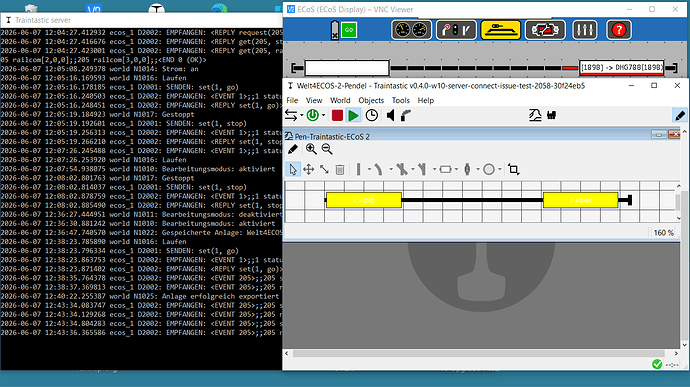The height and width of the screenshot is (387, 690).
Task: Minimize the Pen-Traintastic-ECoS 2 subwindow
Action: (x=658, y=135)
